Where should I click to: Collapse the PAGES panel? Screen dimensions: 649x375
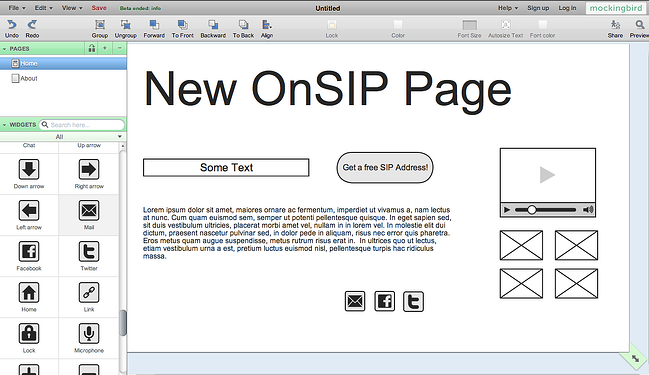[5, 49]
